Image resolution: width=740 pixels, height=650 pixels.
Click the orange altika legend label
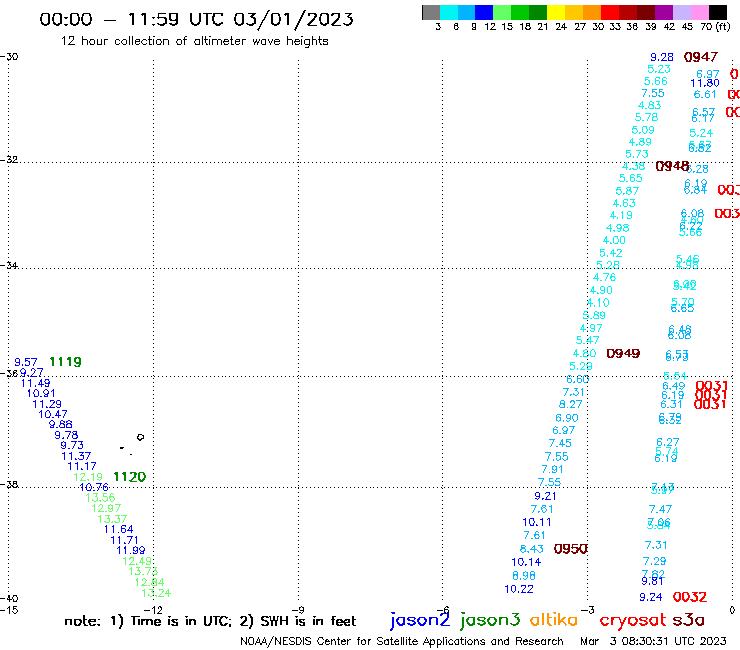tap(553, 619)
